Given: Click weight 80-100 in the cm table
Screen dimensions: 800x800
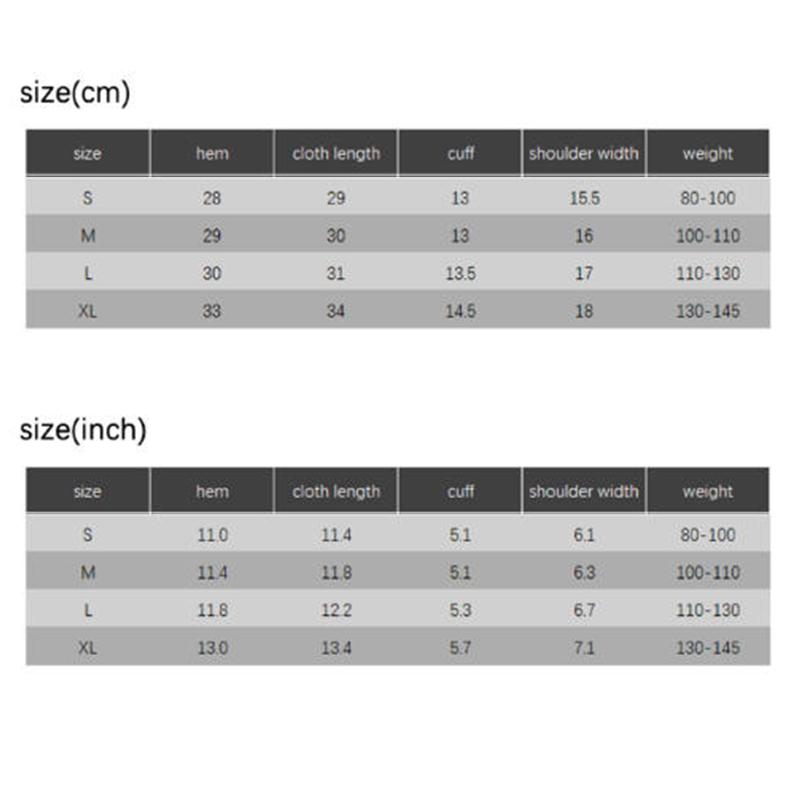Looking at the screenshot, I should [x=708, y=198].
